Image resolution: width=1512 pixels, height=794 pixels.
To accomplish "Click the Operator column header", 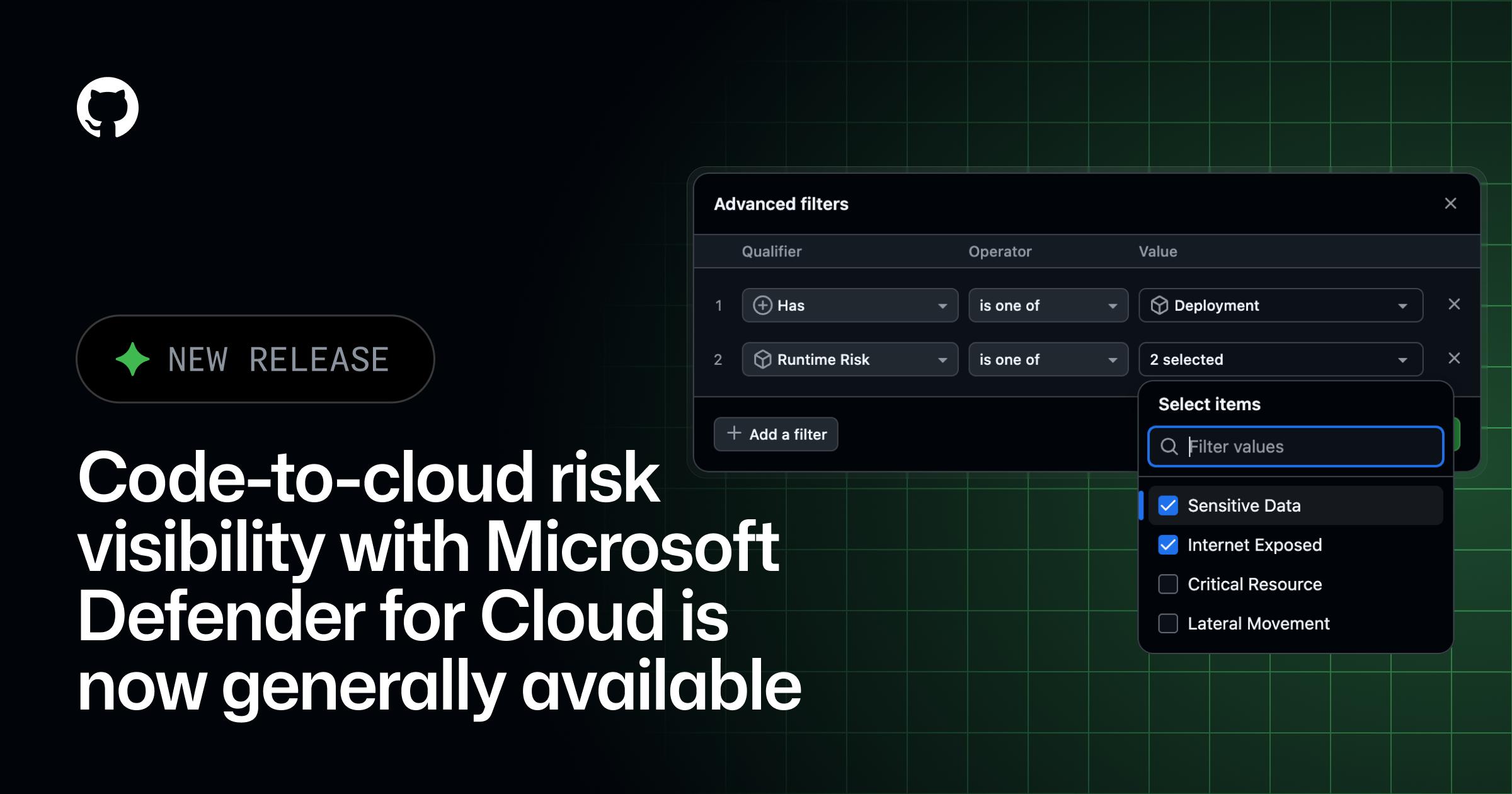I will click(x=1000, y=251).
